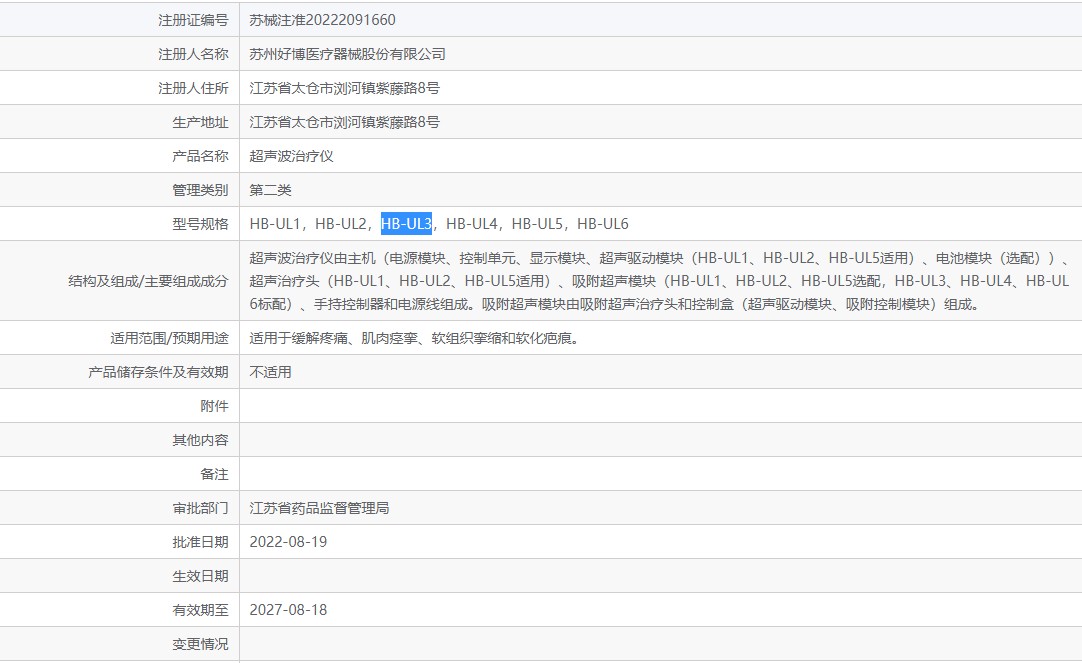Image resolution: width=1082 pixels, height=663 pixels.
Task: Click the address value in 注册人住所 row
Action: point(344,88)
